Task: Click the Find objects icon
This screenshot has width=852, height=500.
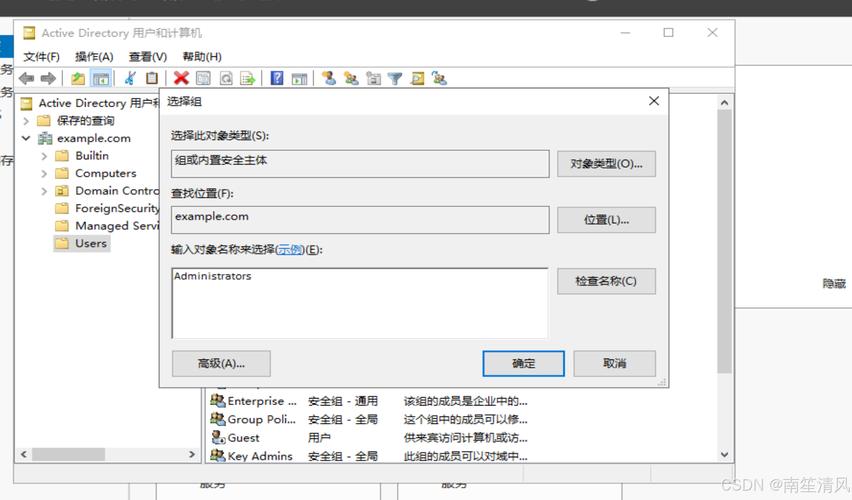Action: click(417, 79)
